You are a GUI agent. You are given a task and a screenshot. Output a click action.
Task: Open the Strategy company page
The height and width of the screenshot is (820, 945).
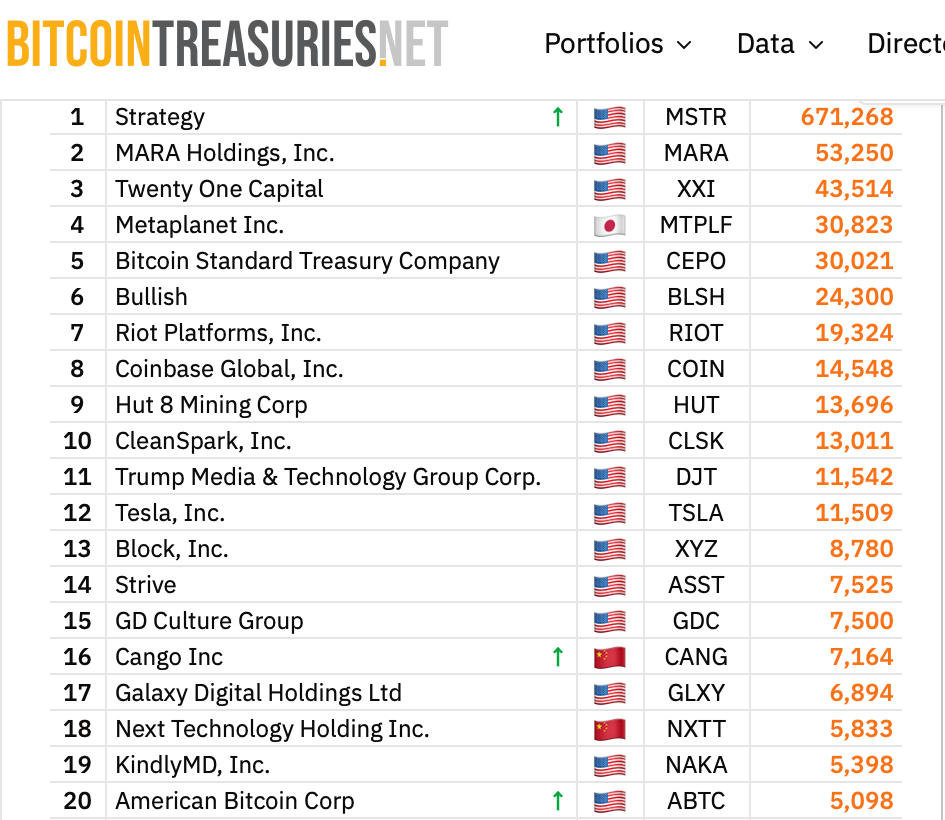160,117
